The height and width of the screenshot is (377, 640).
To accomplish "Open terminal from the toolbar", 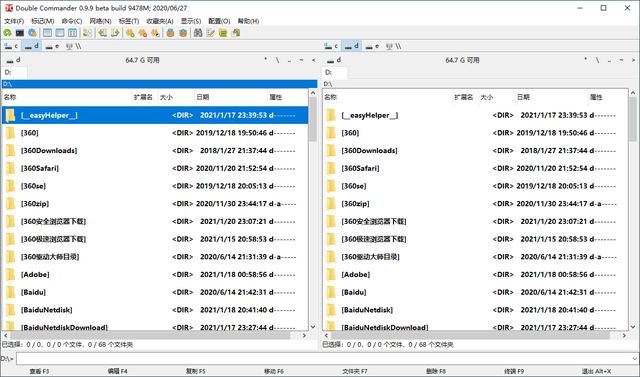I will pos(20,33).
